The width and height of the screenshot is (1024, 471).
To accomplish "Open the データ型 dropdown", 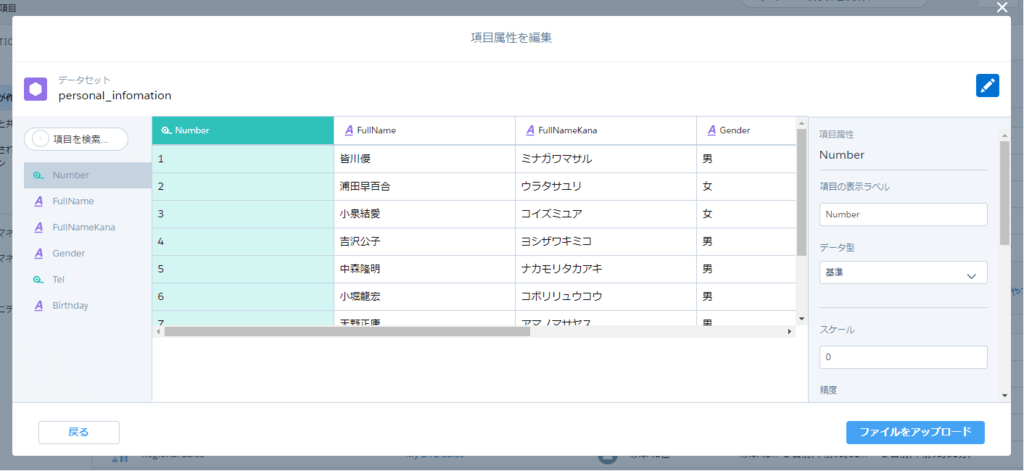I will [902, 274].
